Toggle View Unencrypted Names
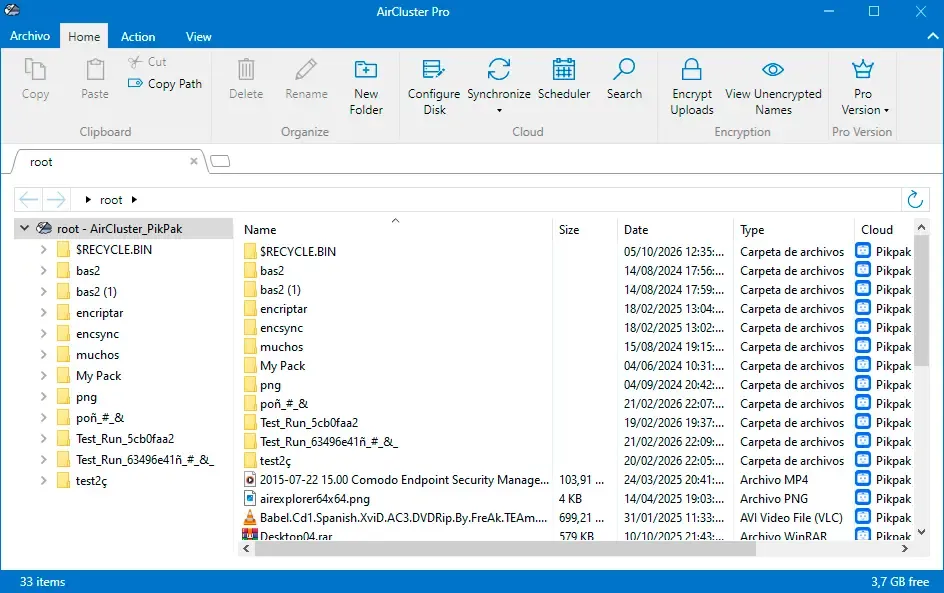The width and height of the screenshot is (944, 593). click(773, 85)
